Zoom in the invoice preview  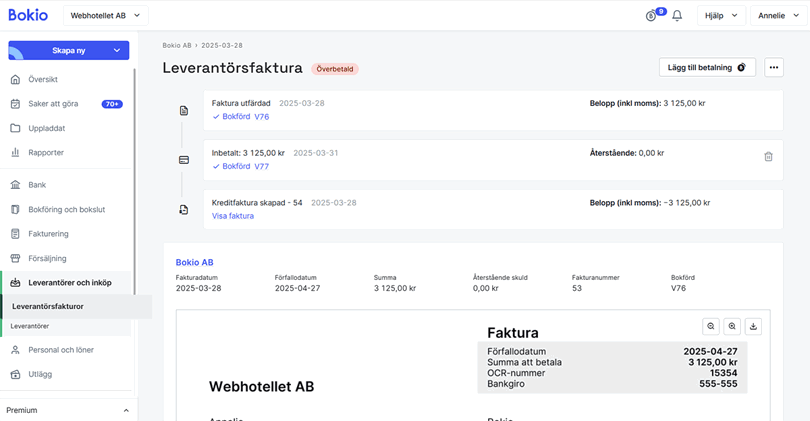pyautogui.click(x=733, y=326)
